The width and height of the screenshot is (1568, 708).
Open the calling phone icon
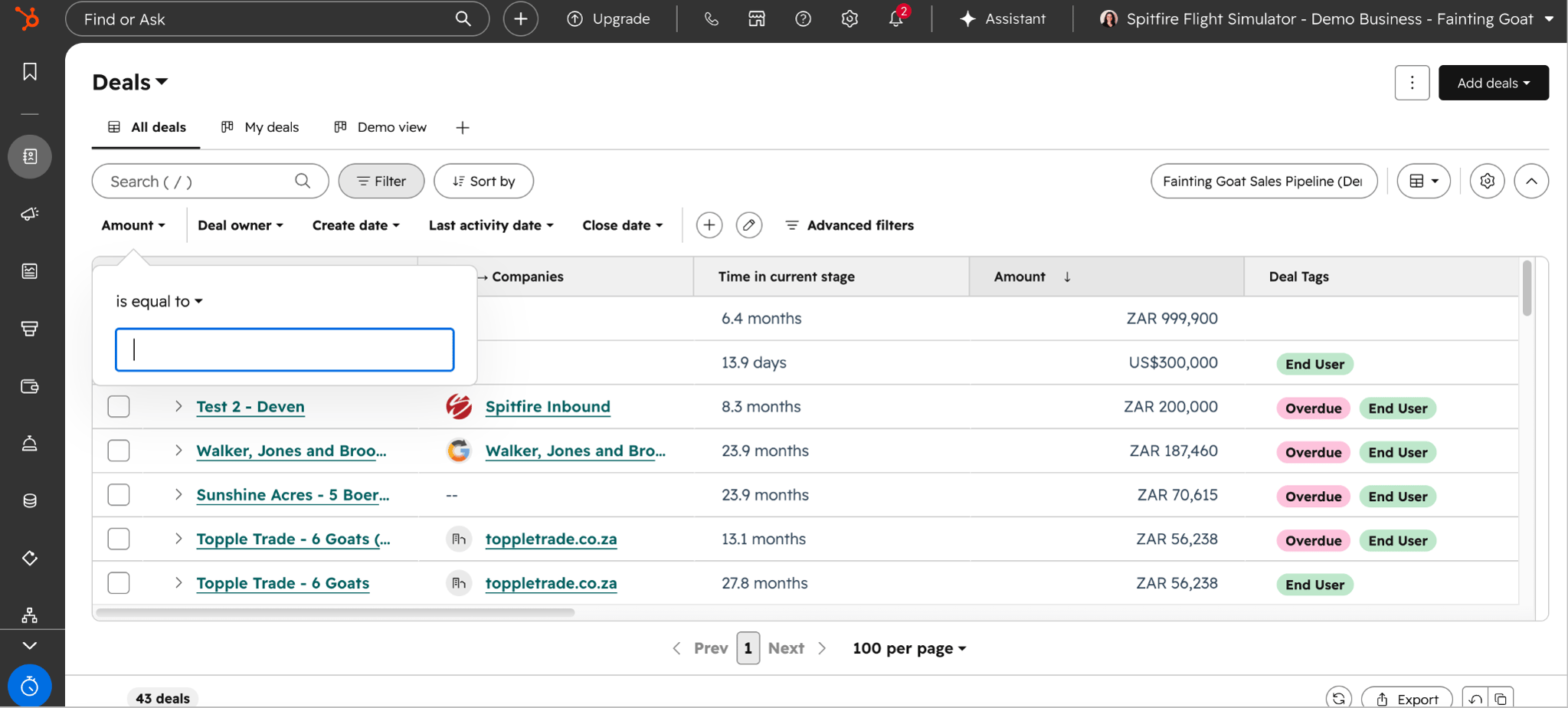712,18
